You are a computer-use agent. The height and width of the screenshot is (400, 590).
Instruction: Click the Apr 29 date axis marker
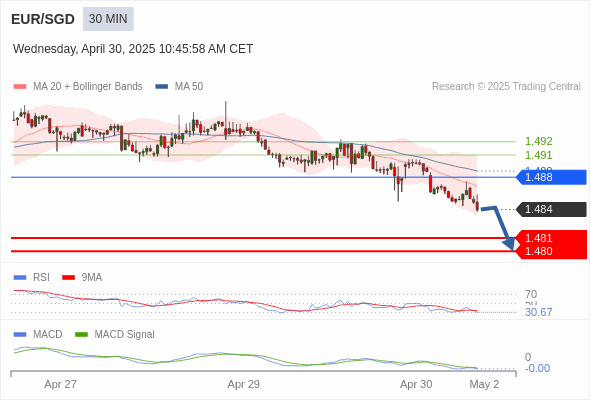tap(243, 384)
